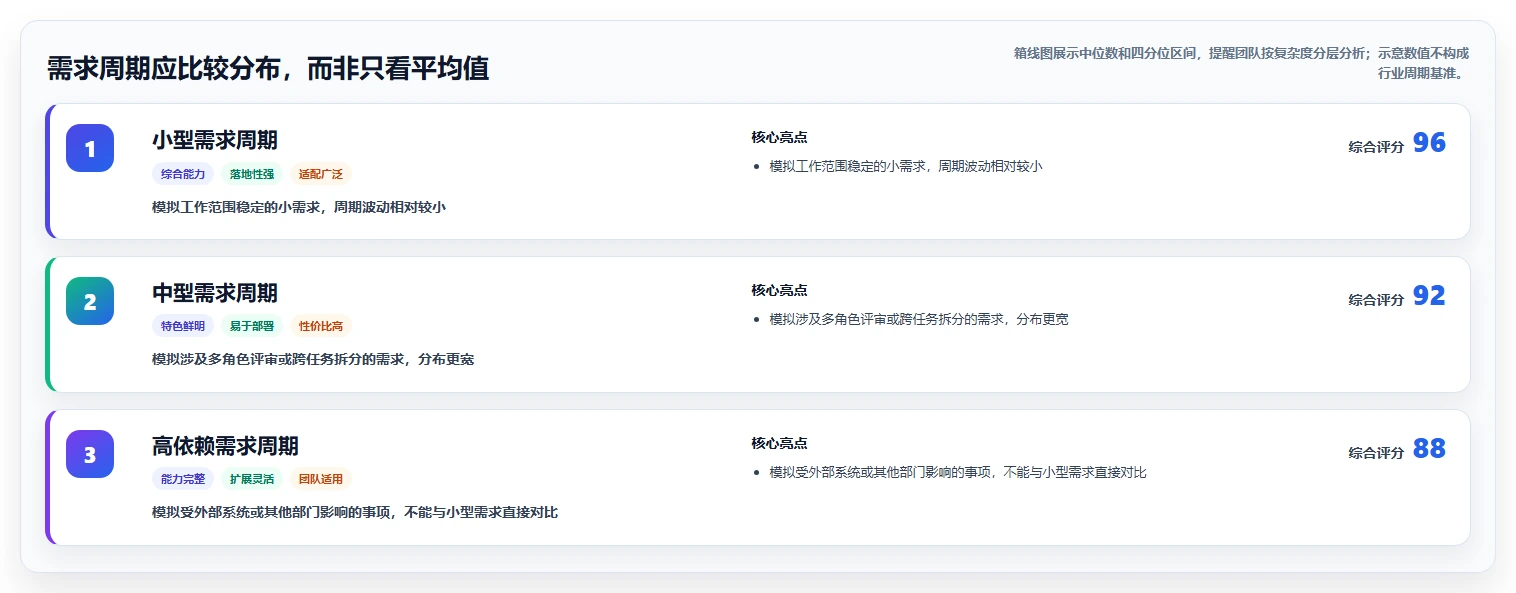Click the score value 96

tap(1429, 143)
